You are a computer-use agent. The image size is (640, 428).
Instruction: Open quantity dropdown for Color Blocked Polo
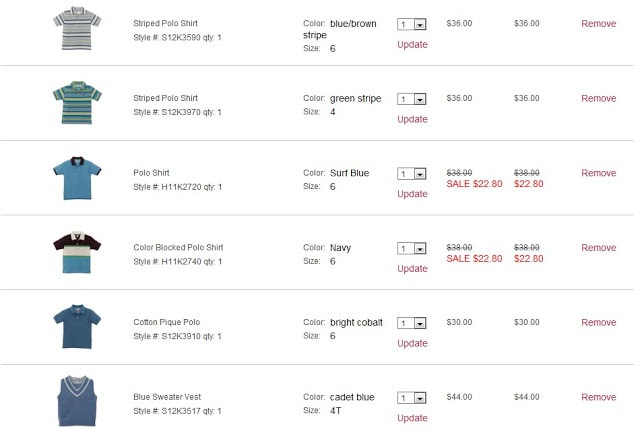click(412, 248)
